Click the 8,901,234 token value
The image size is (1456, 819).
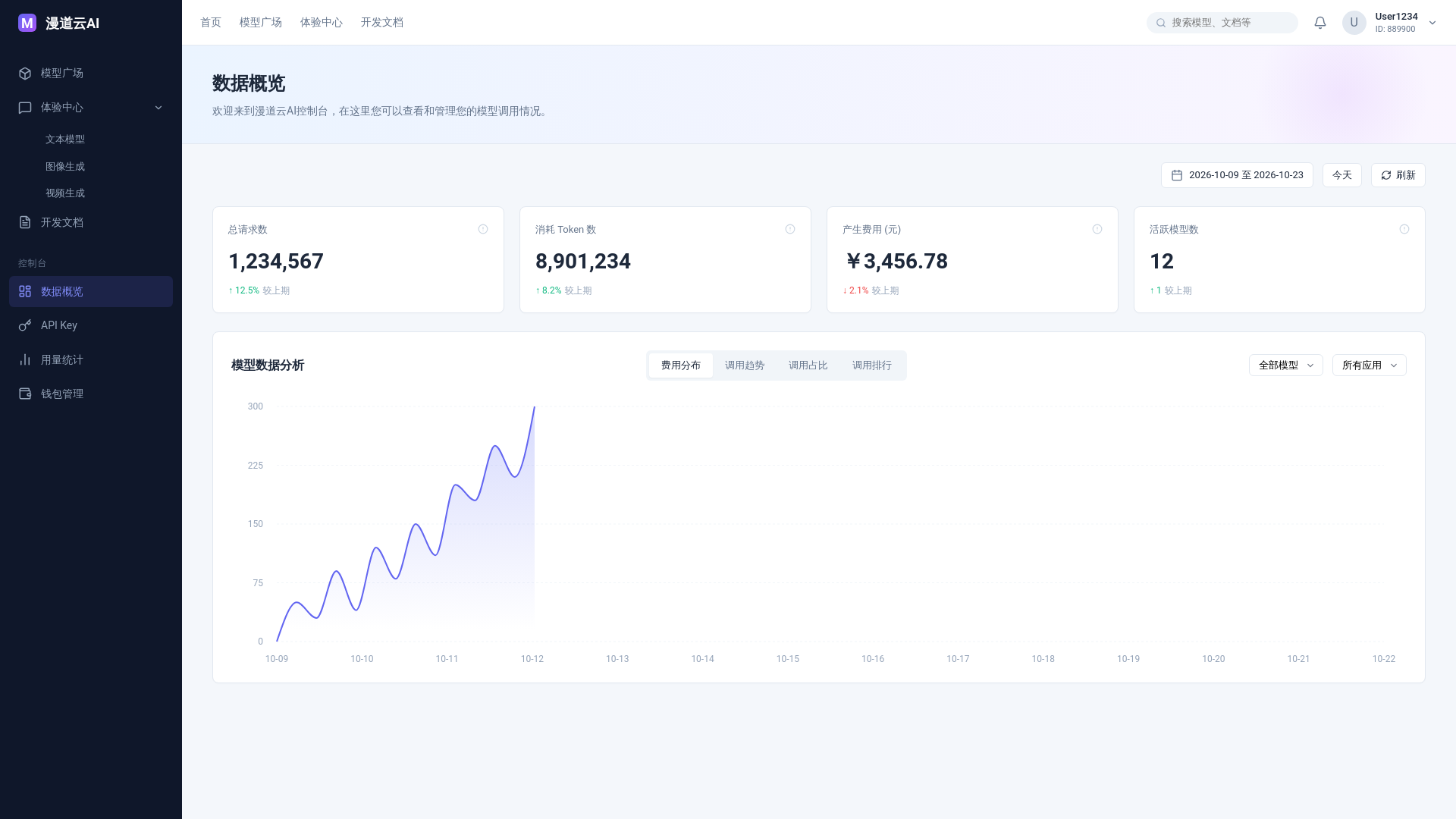pos(583,262)
